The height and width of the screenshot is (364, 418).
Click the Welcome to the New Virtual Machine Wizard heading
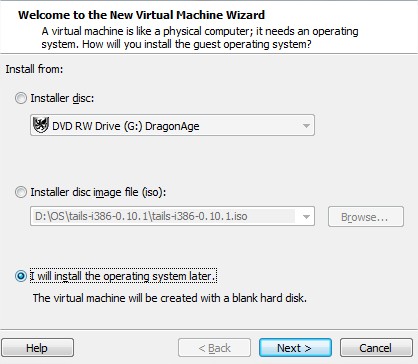pos(141,15)
